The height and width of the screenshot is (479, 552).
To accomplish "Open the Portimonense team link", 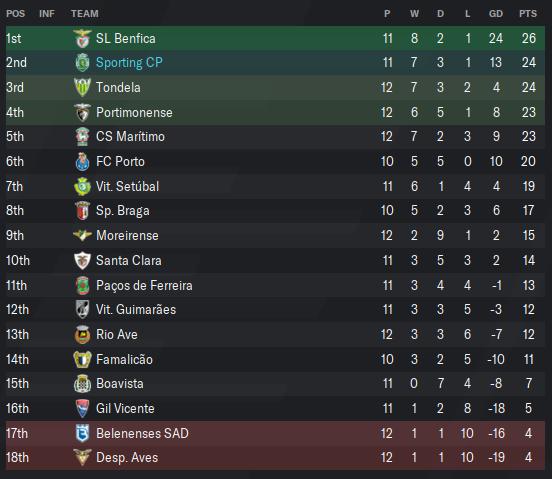I will pyautogui.click(x=134, y=113).
